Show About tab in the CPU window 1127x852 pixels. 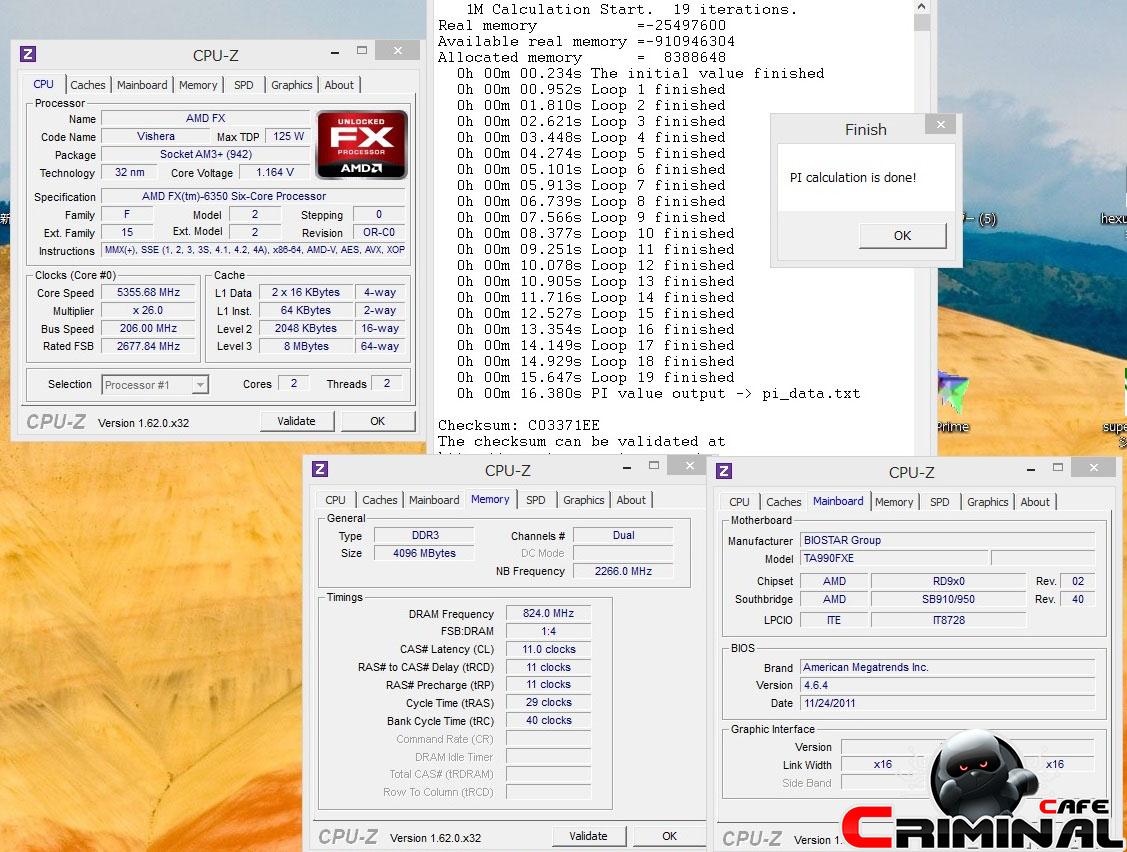[339, 85]
